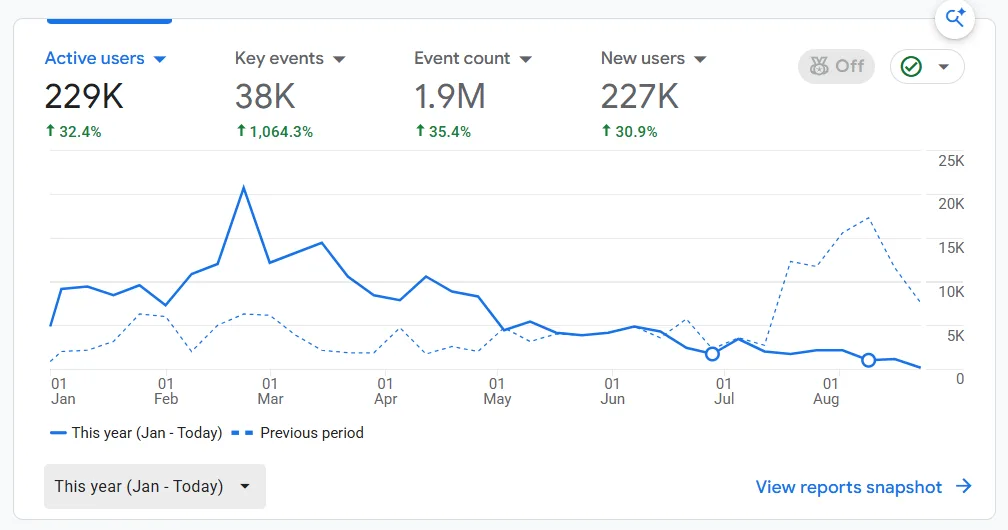Open the View reports snapshot link
Screen dimensions: 1008x530
(849, 487)
